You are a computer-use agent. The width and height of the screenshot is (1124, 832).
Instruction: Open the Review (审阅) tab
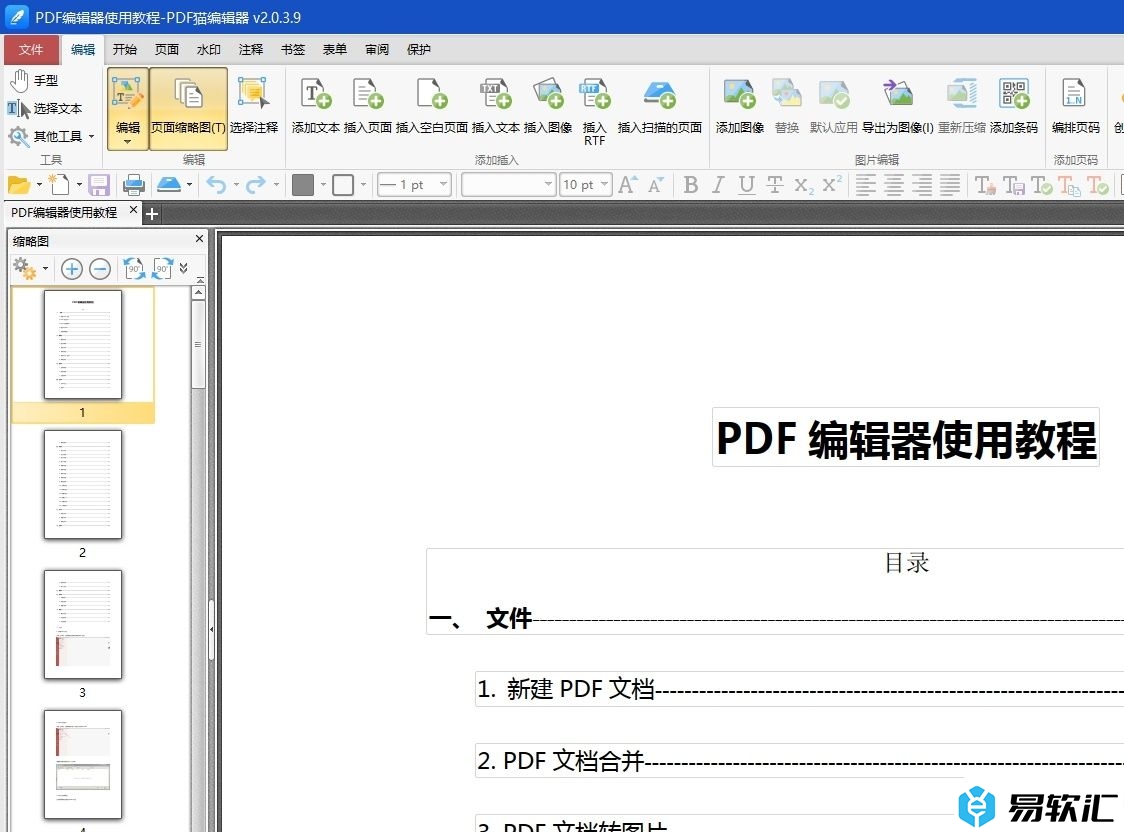click(x=377, y=49)
